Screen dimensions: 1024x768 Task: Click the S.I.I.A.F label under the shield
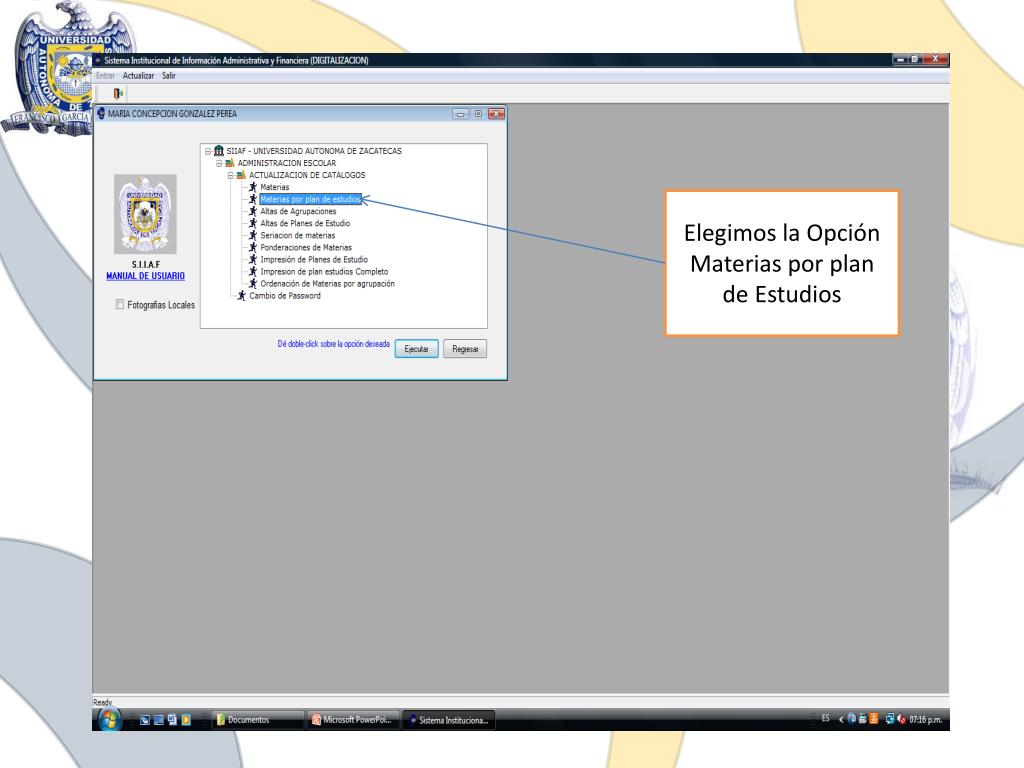click(x=146, y=264)
